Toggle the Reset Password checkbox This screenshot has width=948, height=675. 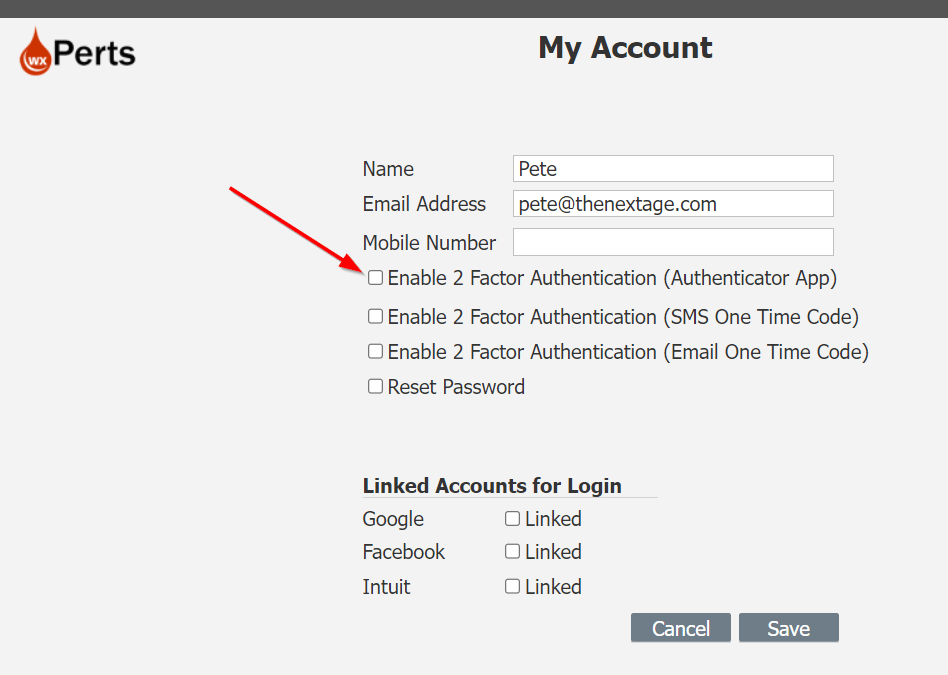375,386
